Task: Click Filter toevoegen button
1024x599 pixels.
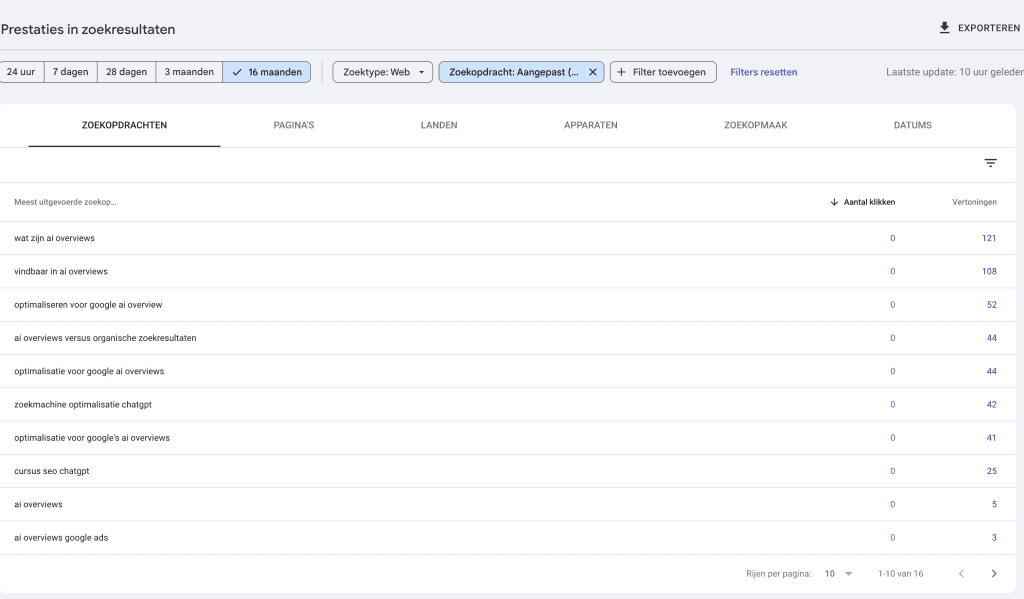Action: [663, 72]
